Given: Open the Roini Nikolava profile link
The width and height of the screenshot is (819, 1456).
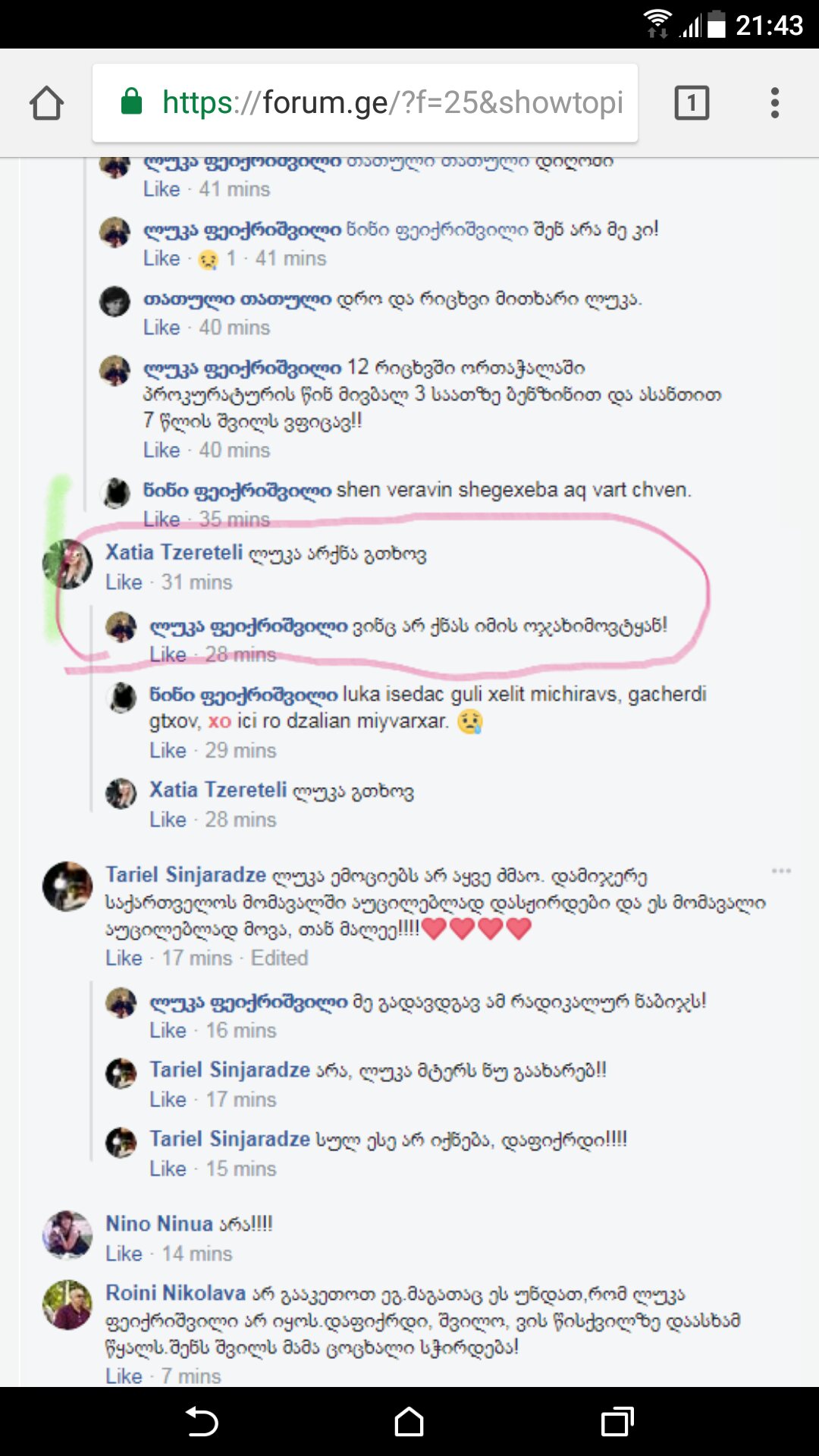Looking at the screenshot, I should point(176,1292).
